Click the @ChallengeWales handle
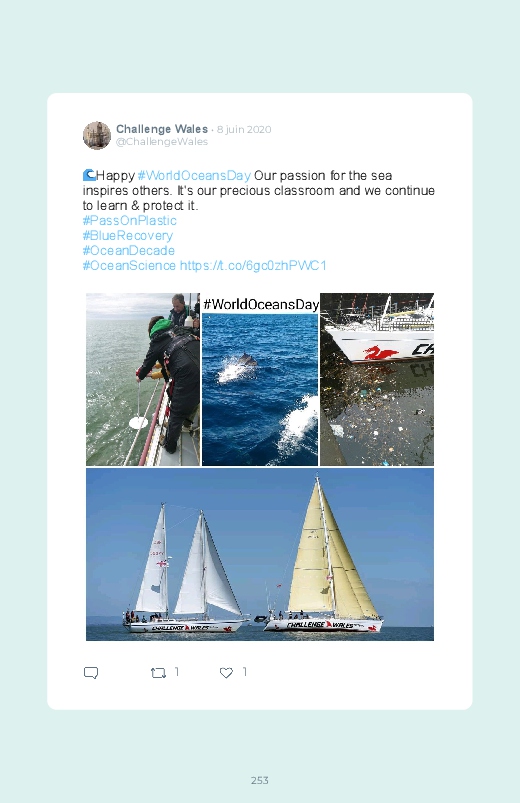Screen dimensions: 520x803 point(162,142)
